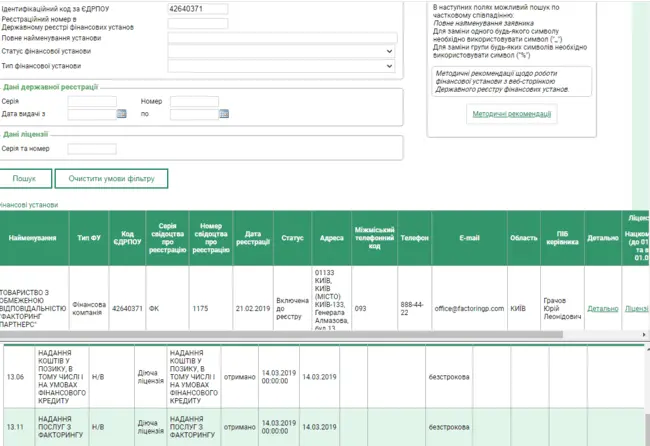Image resolution: width=650 pixels, height=446 pixels.
Task: Focus the 'Повне найменування установи' field
Action: click(282, 37)
